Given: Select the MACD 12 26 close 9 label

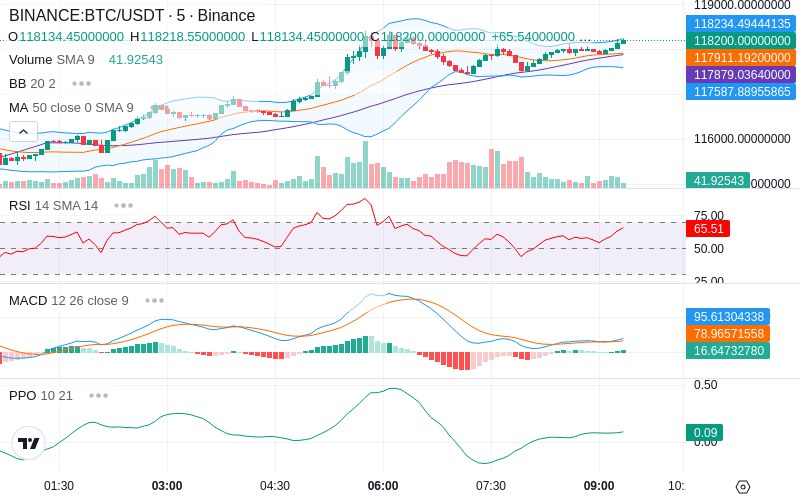Looking at the screenshot, I should pyautogui.click(x=68, y=301).
